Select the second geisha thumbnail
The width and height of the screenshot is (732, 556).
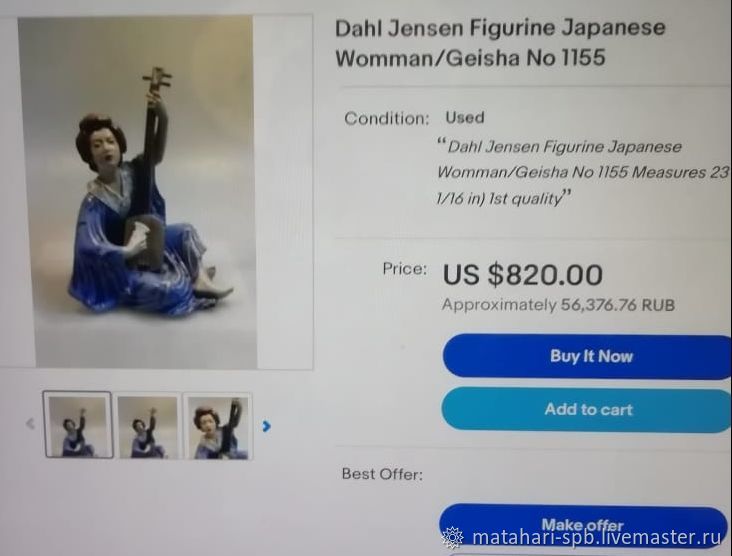pos(148,426)
